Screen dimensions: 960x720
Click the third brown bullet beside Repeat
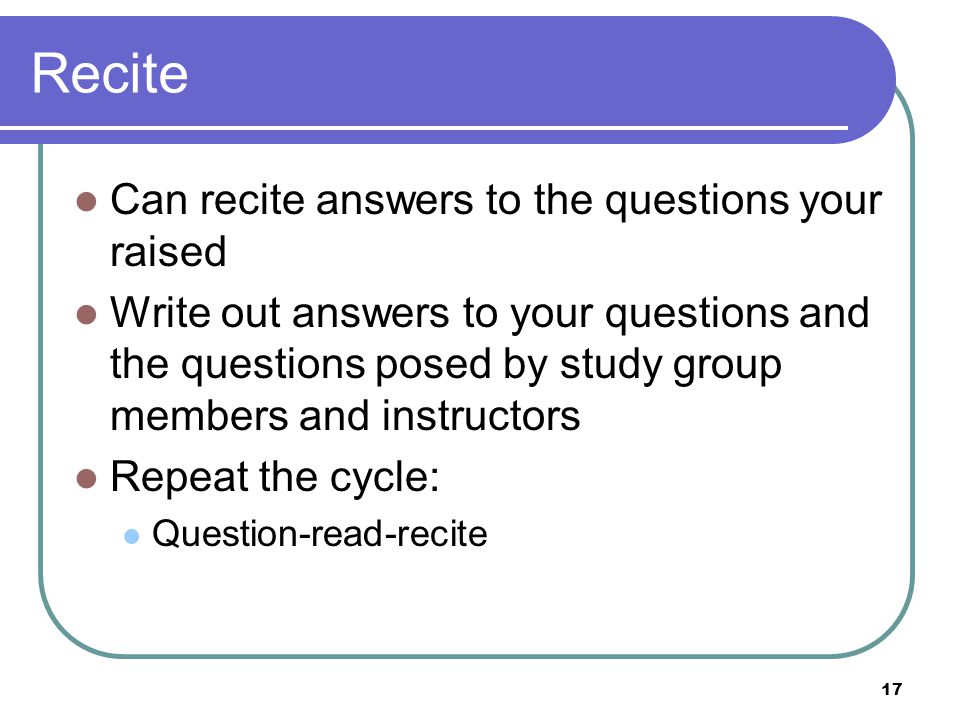87,479
